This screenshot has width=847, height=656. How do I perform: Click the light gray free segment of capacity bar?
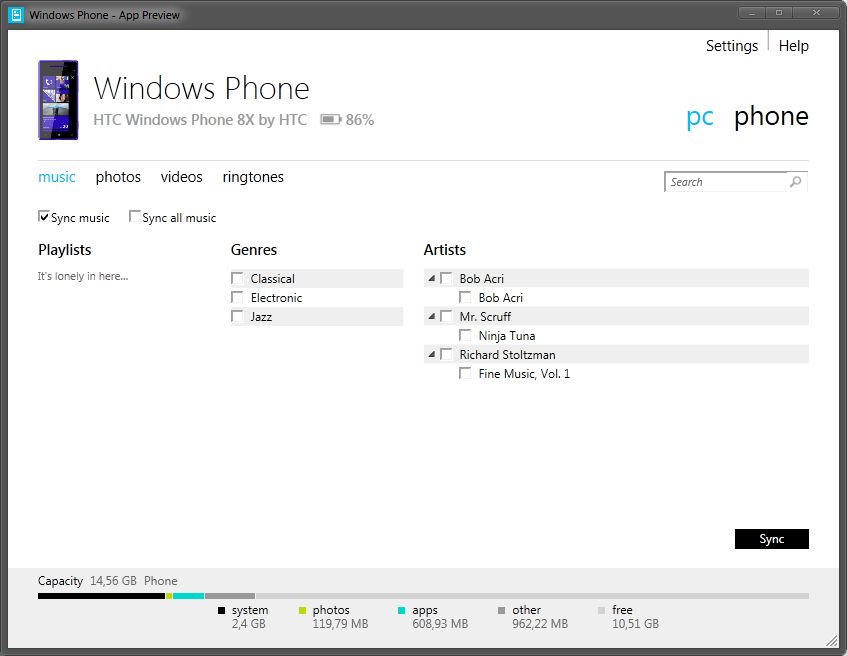[x=532, y=596]
